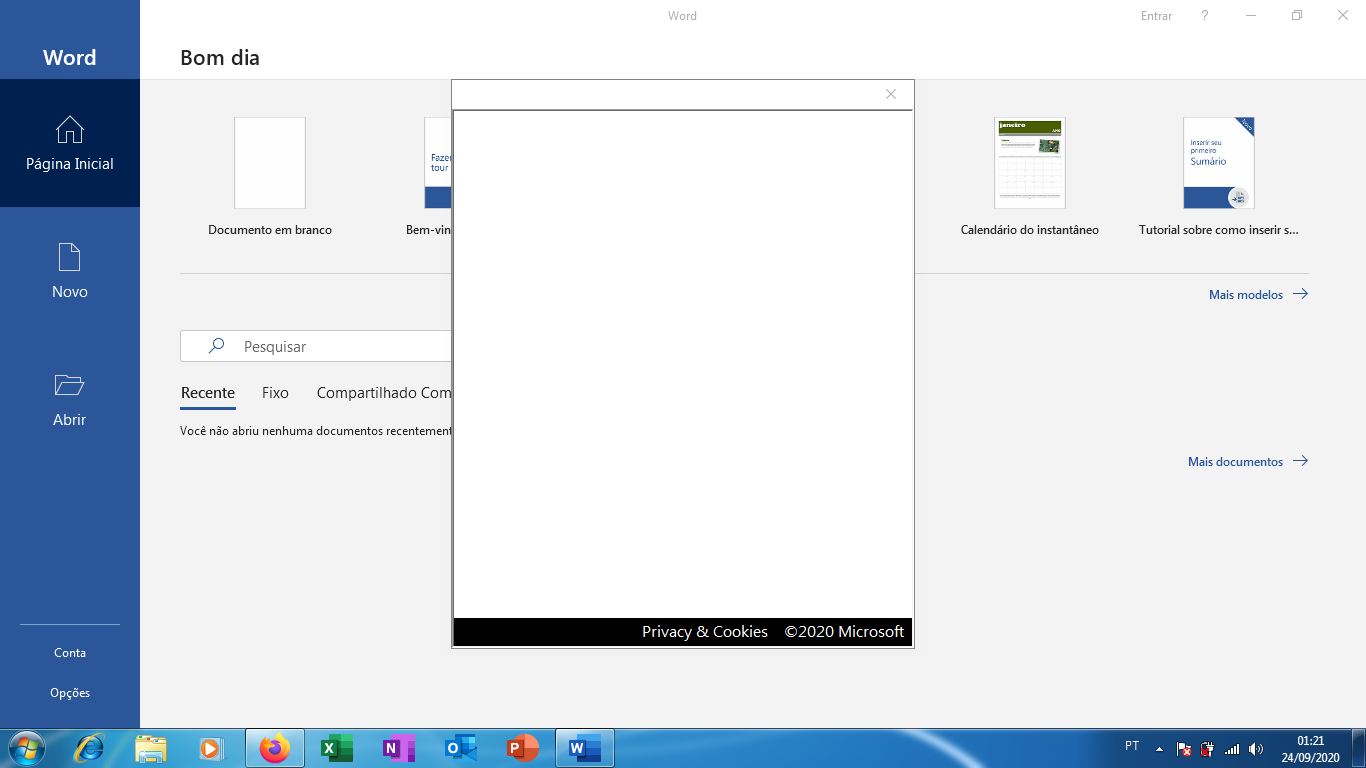The height and width of the screenshot is (768, 1366).
Task: Open the help question mark icon
Action: coord(1205,15)
